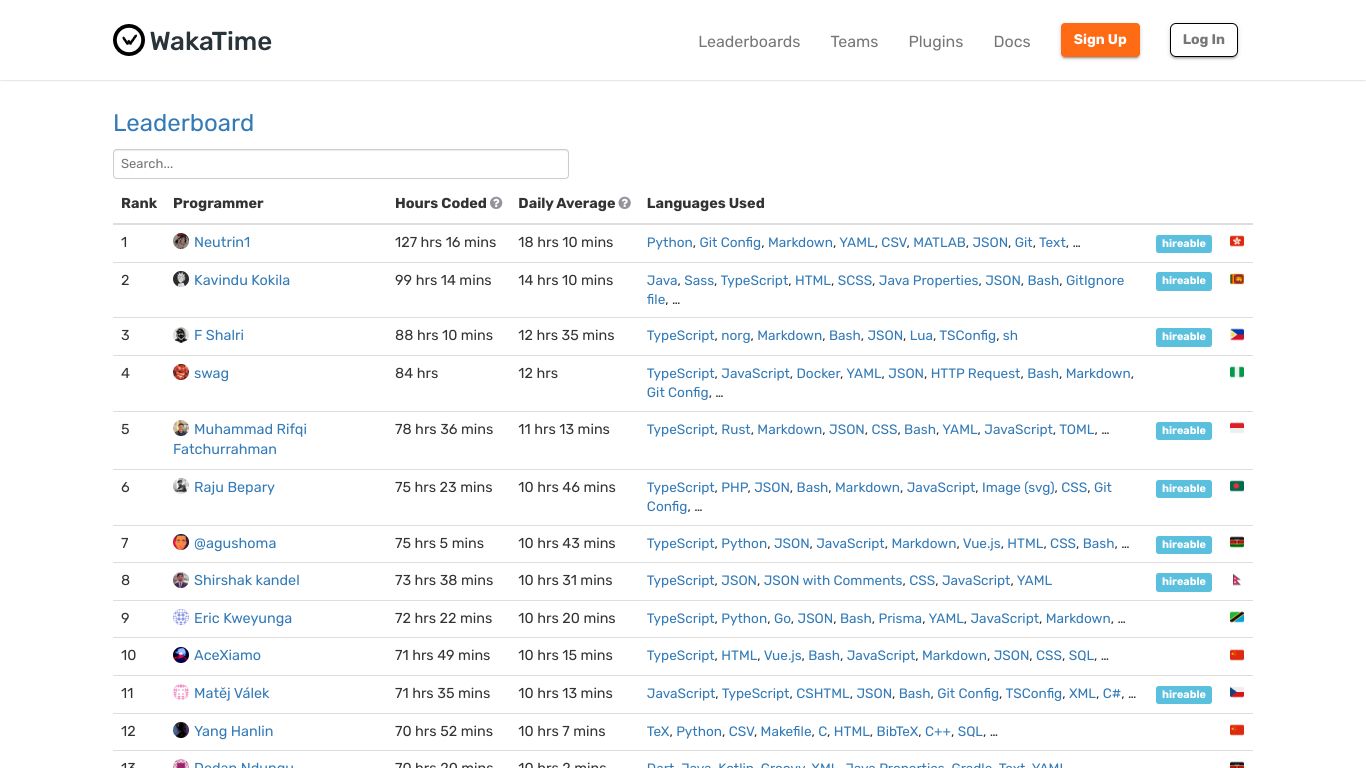
Task: Click swag's avatar image
Action: tap(181, 372)
